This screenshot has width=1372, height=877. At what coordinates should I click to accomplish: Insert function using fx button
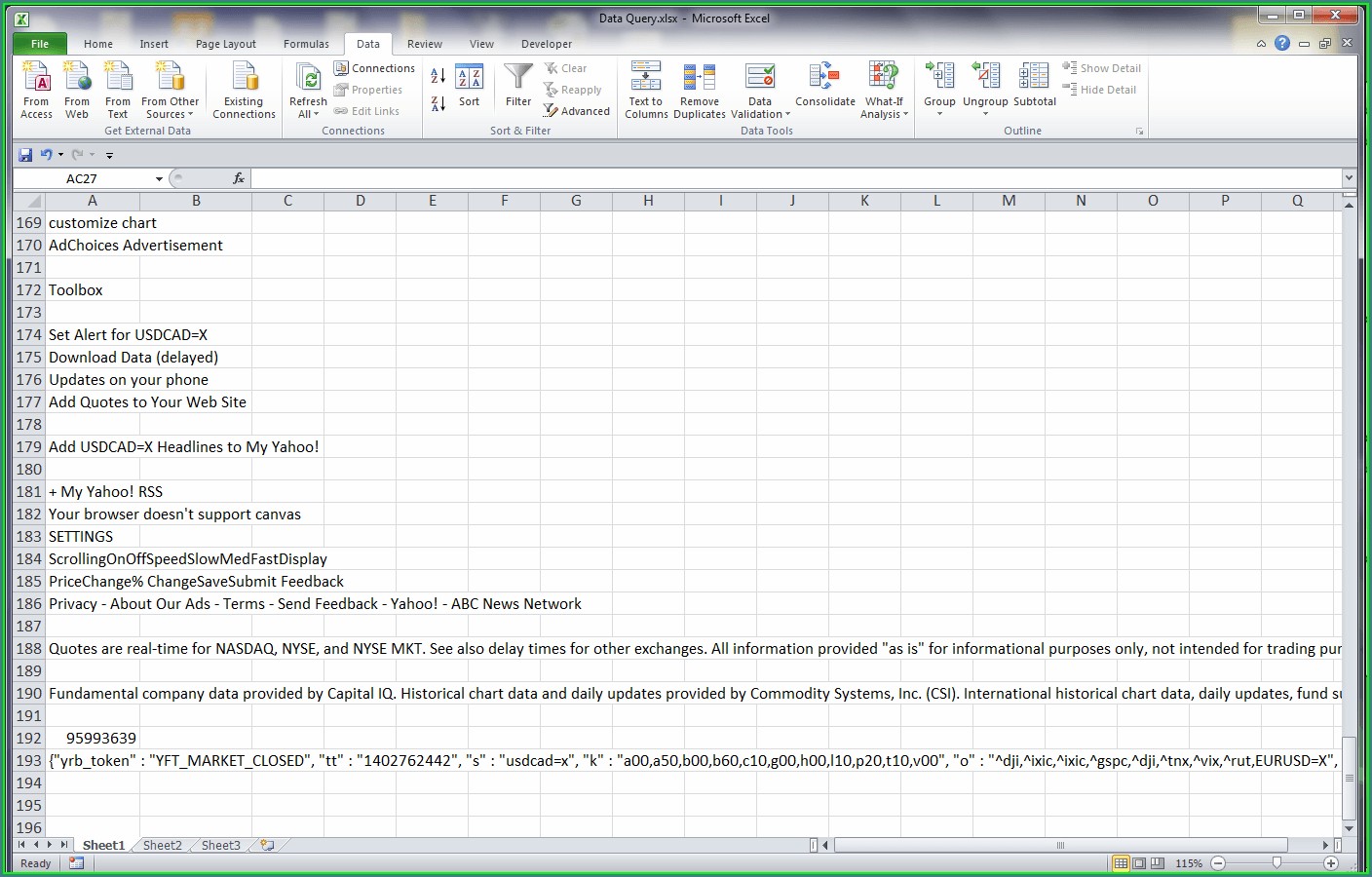239,178
